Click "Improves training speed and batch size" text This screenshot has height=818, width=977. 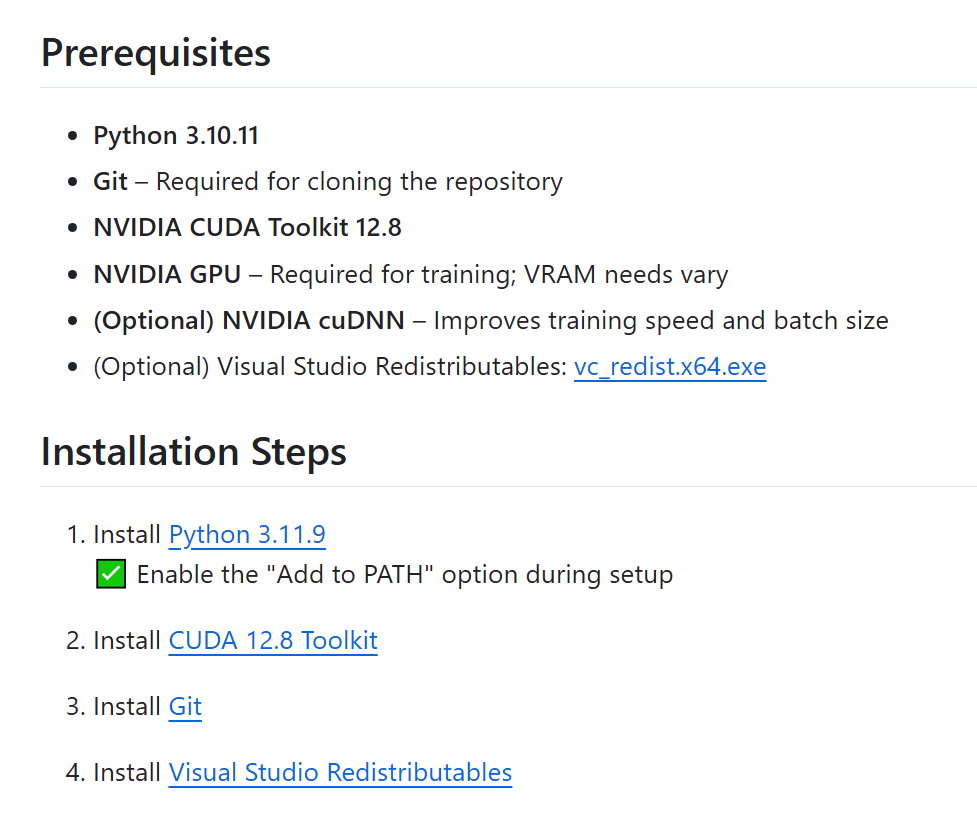tap(660, 321)
